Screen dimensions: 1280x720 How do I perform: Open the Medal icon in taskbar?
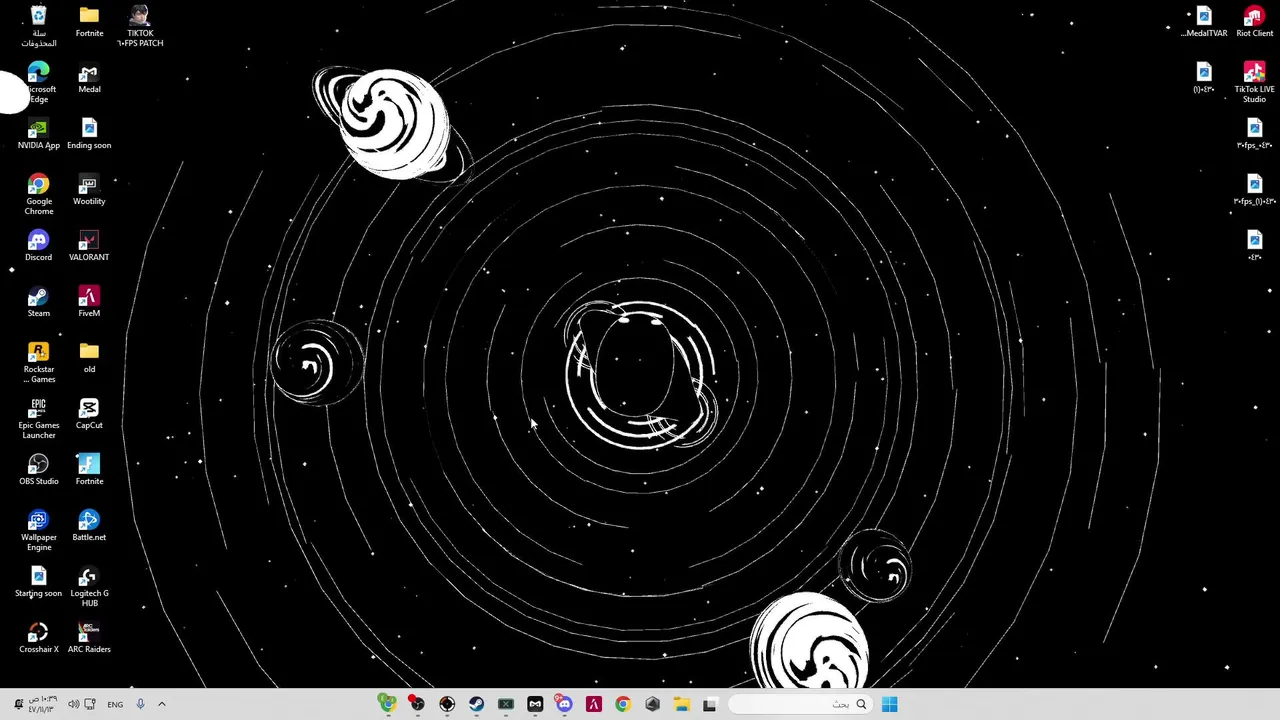(x=535, y=704)
